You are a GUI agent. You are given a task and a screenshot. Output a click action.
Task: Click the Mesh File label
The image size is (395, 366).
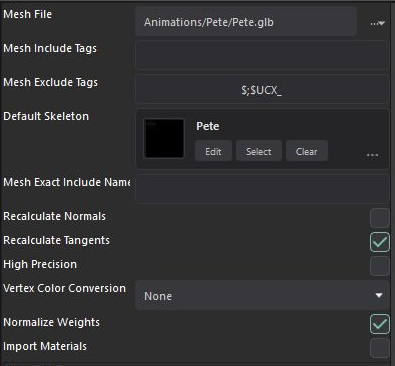click(28, 14)
